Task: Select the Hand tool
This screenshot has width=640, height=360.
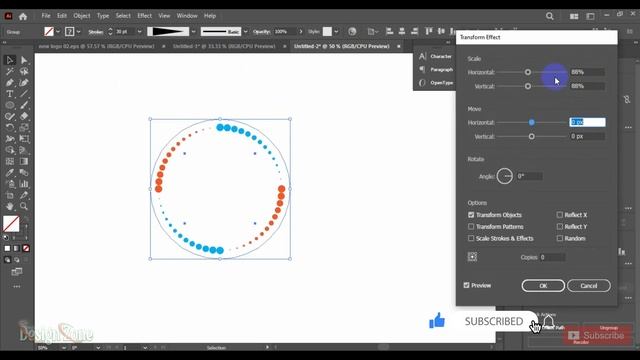Action: pos(10,206)
